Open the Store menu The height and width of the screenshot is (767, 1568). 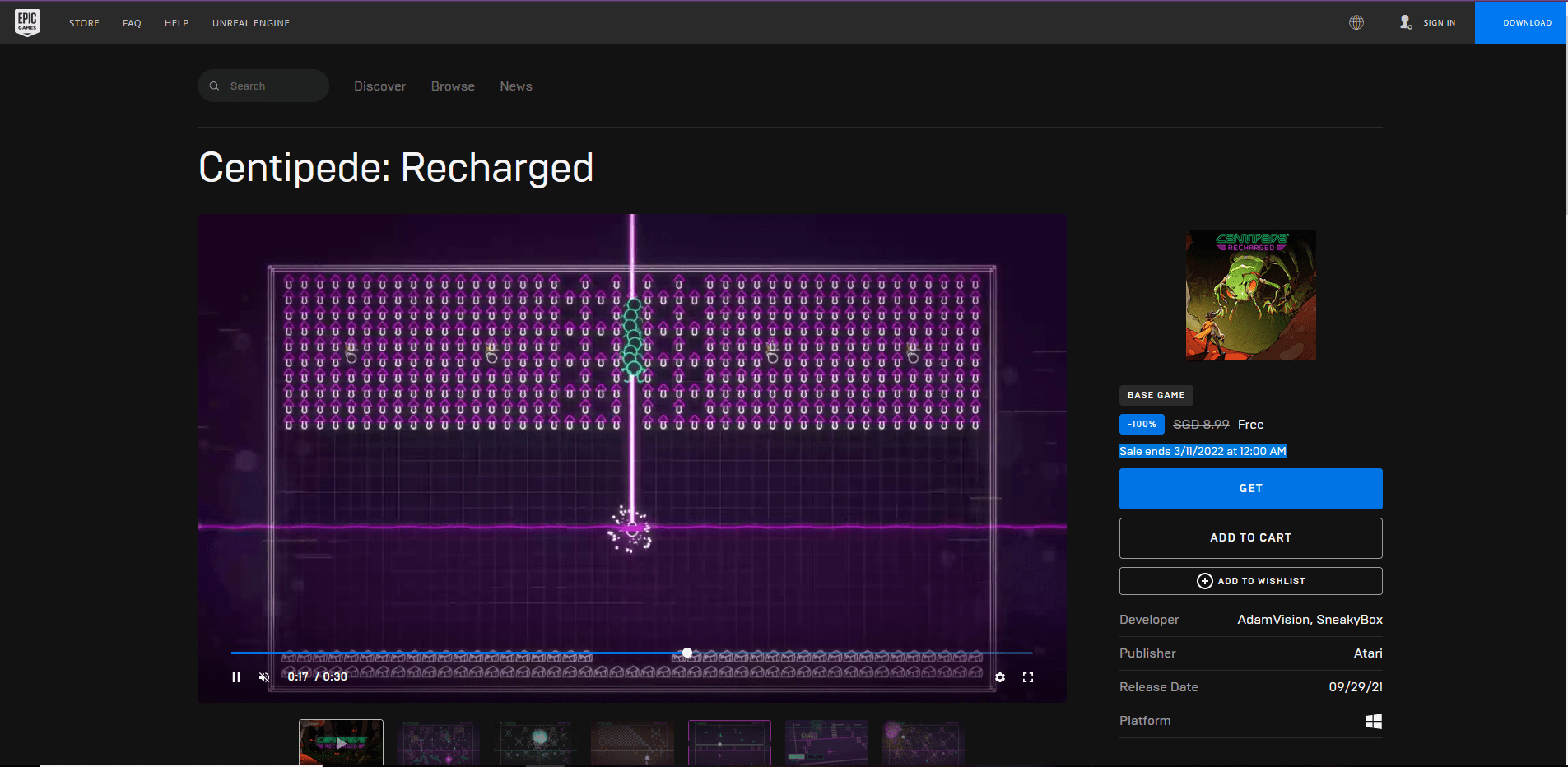(x=84, y=23)
